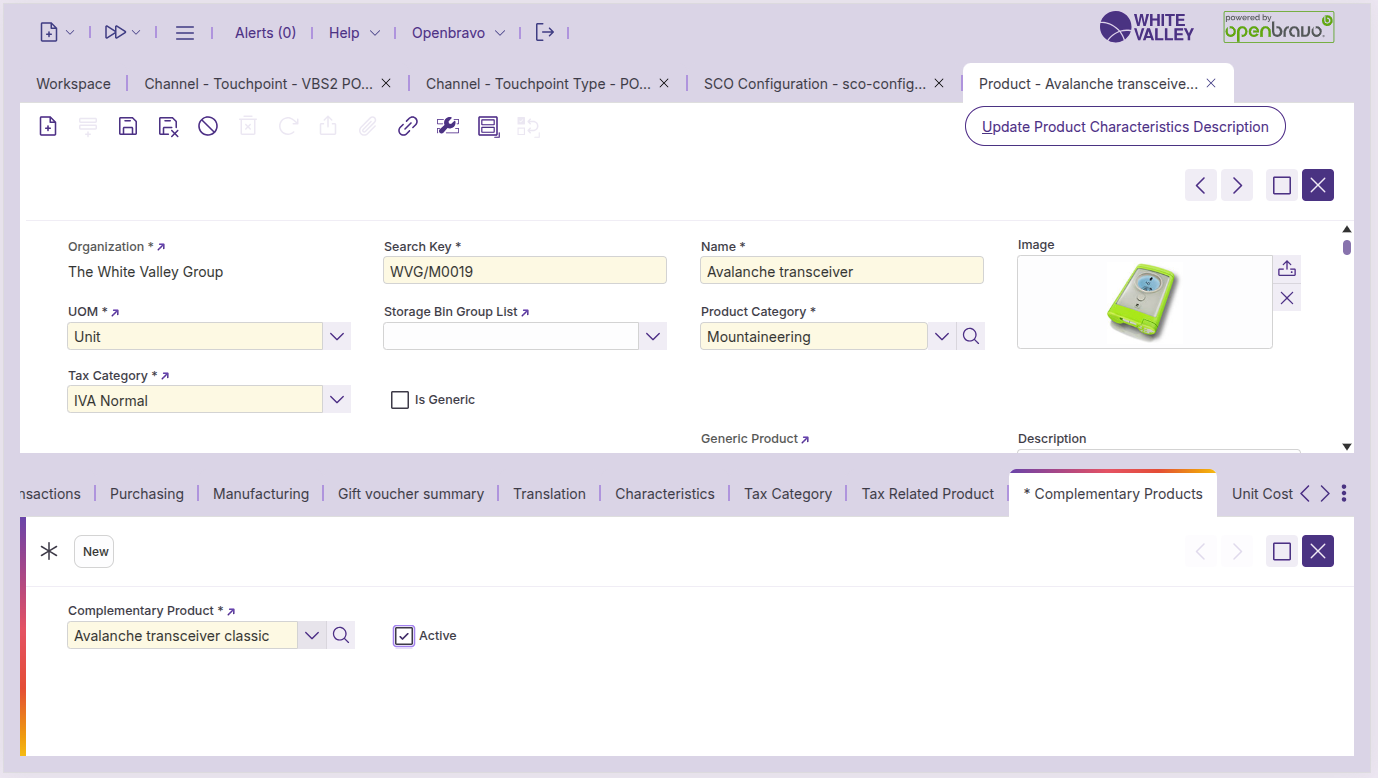The height and width of the screenshot is (778, 1378).
Task: Click the Undo changes circle-slash icon
Action: 208,127
